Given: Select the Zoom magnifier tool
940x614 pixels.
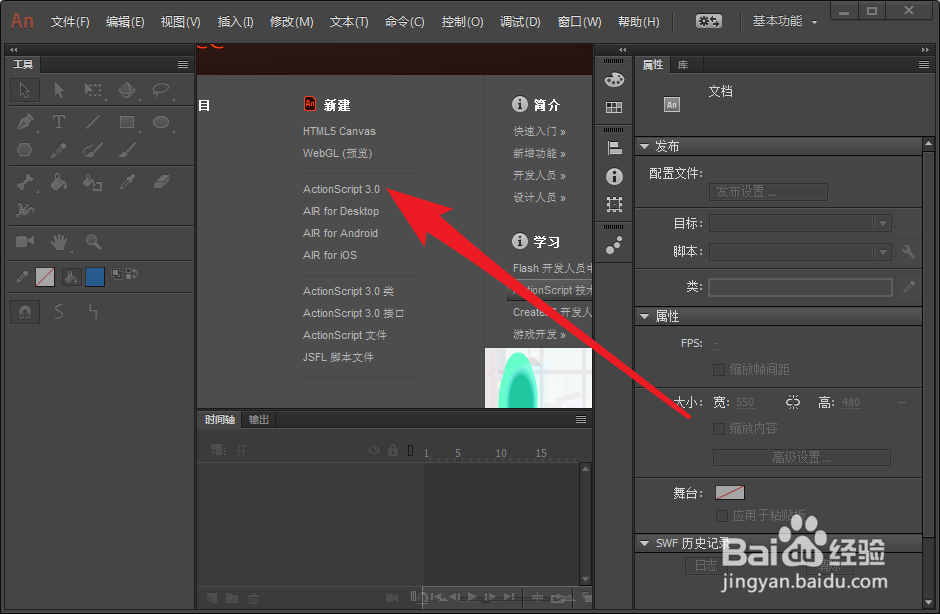Looking at the screenshot, I should pyautogui.click(x=93, y=242).
